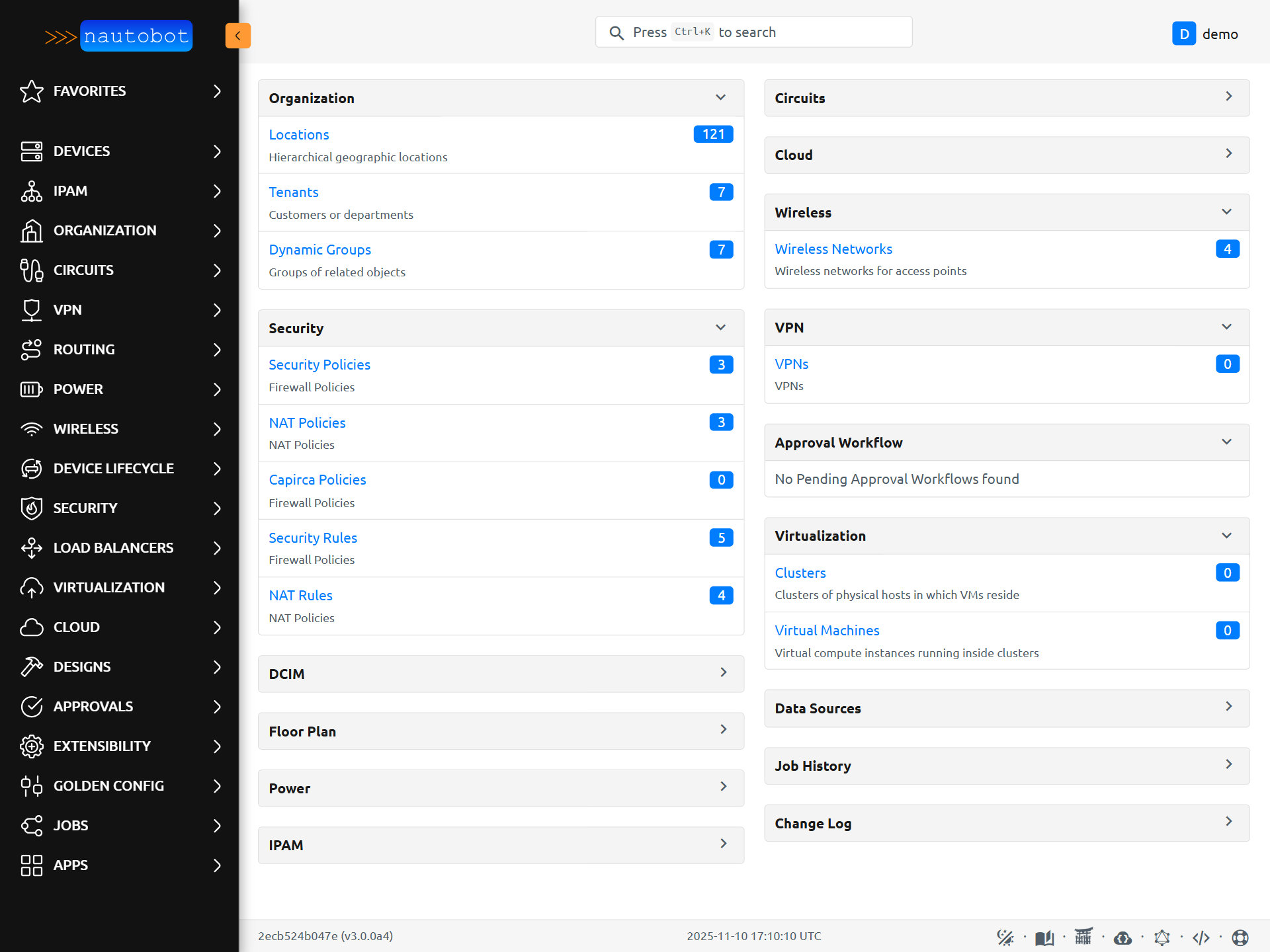Click the search input field

coord(753,32)
